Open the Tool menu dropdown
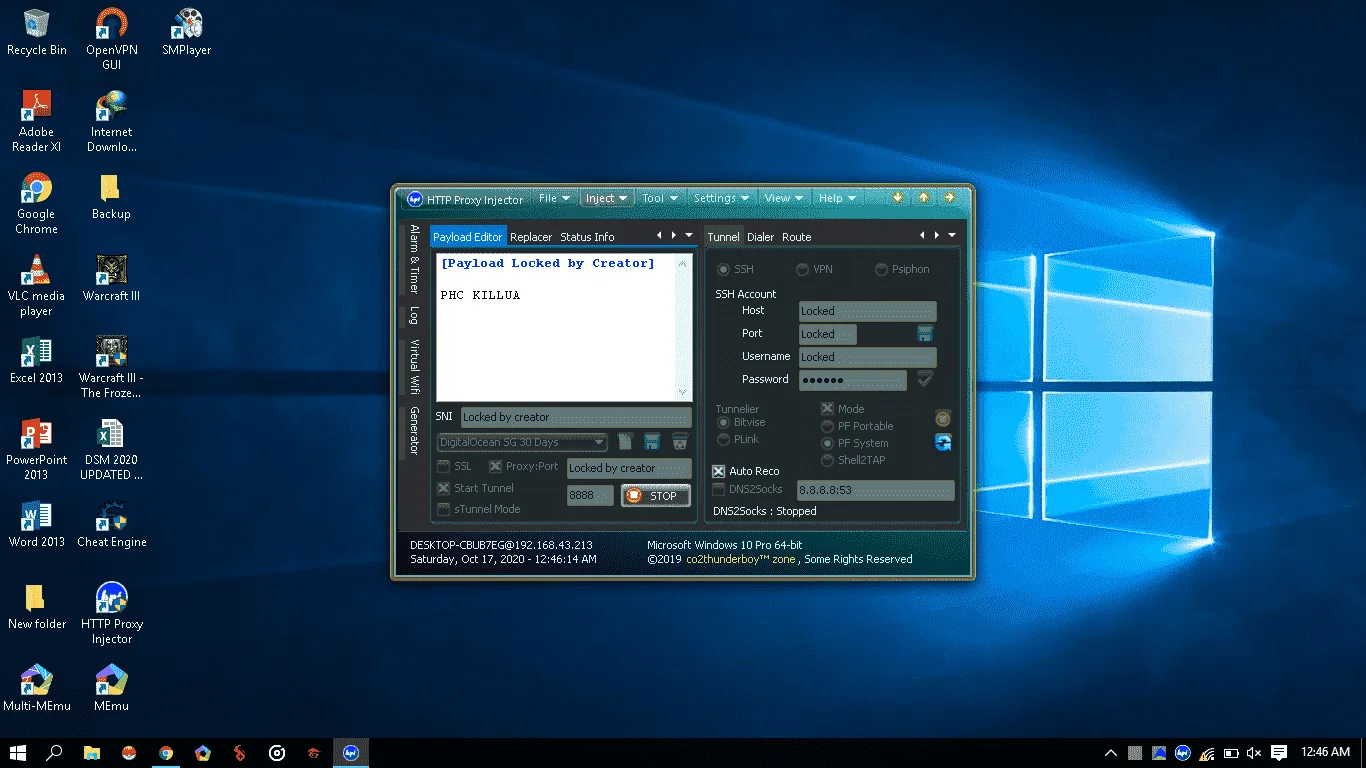This screenshot has height=768, width=1366. (660, 198)
